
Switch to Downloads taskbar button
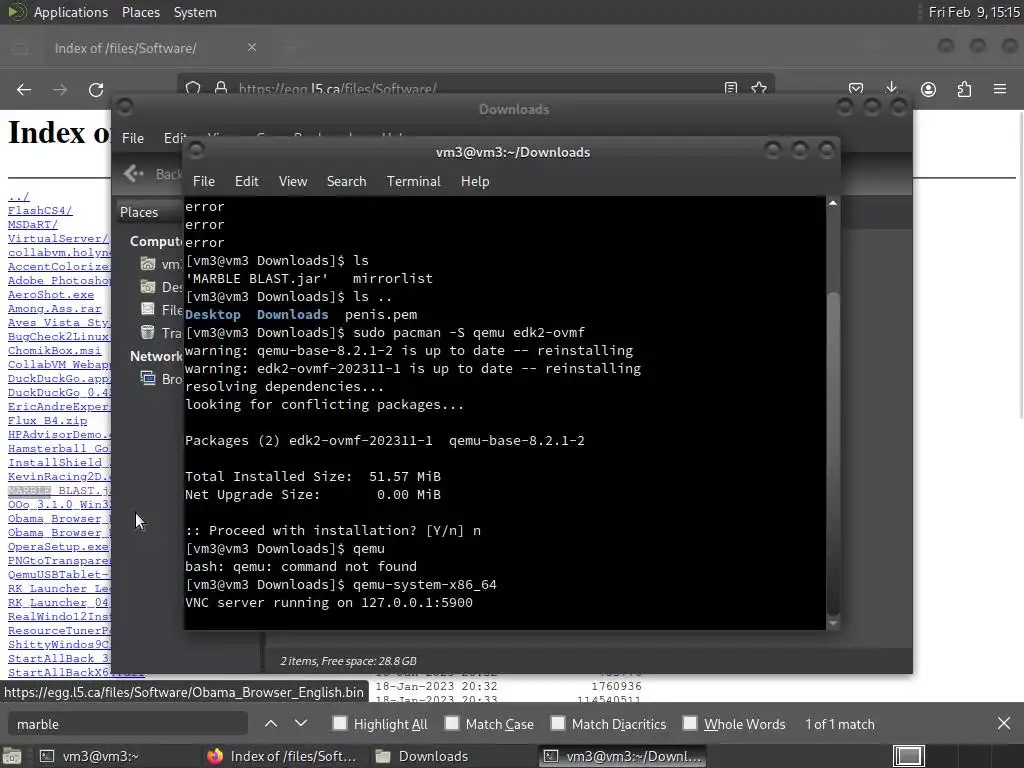pyautogui.click(x=451, y=756)
